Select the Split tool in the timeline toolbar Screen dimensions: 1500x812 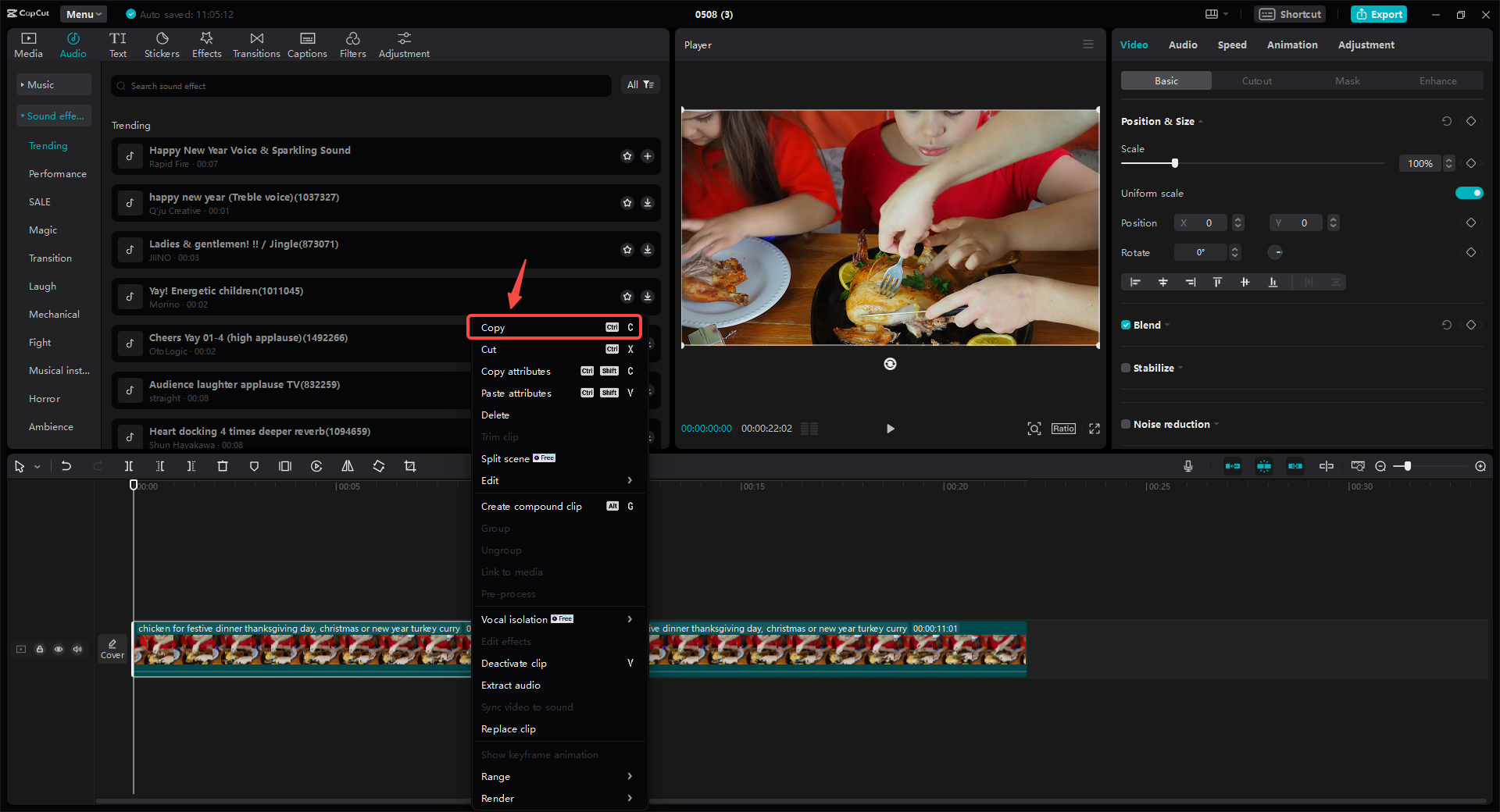pos(129,466)
